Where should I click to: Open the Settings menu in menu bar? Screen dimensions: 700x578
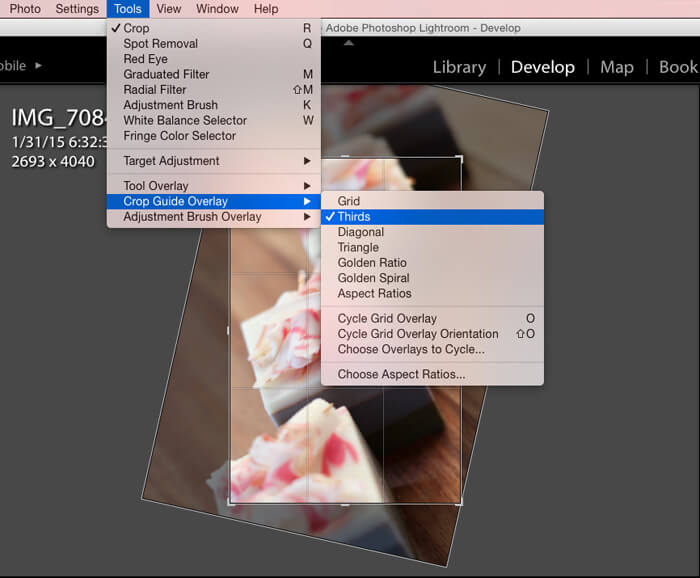[77, 9]
